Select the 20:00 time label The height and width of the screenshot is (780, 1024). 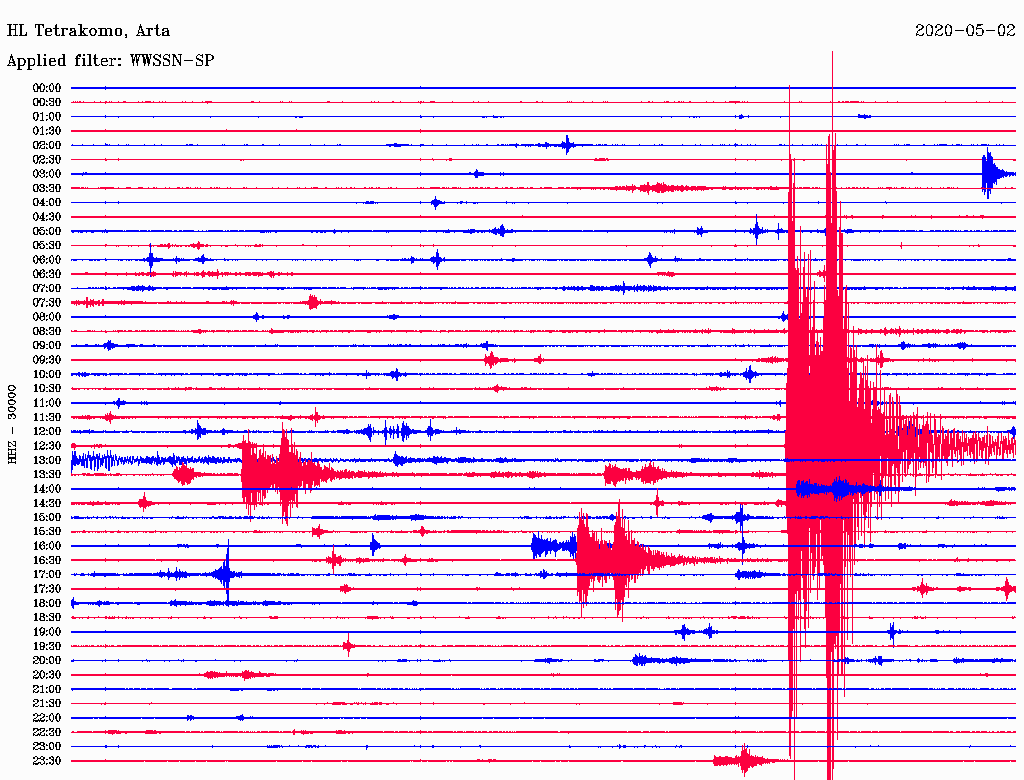coord(46,661)
